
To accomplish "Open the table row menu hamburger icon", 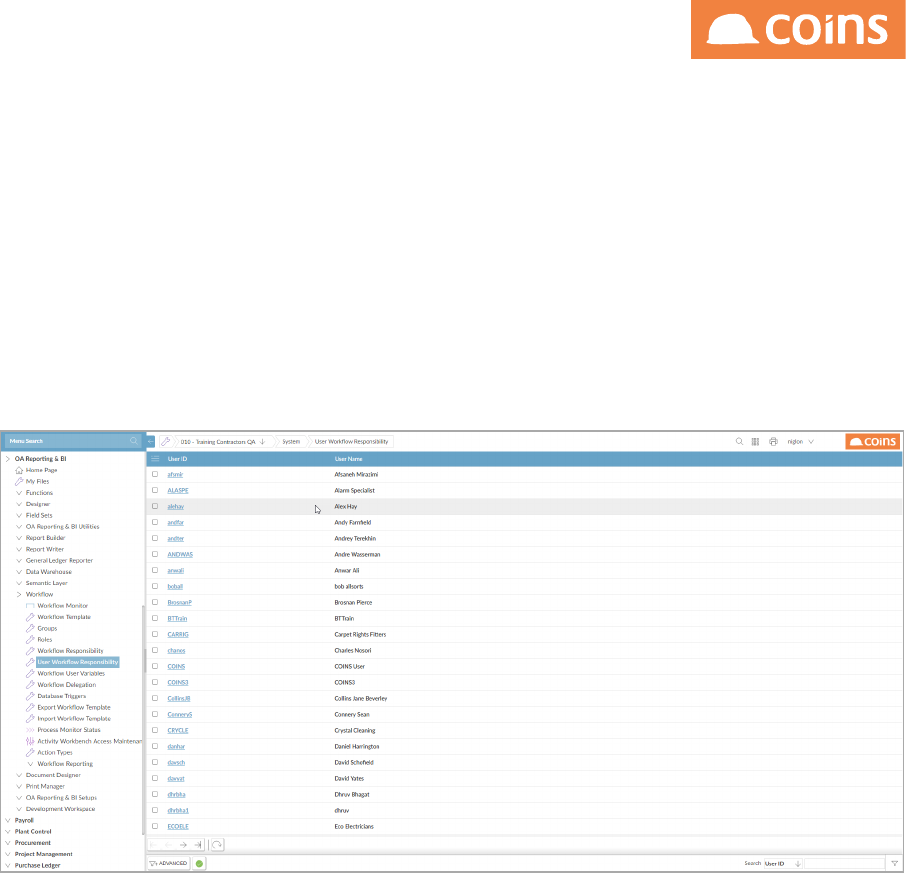I will (155, 459).
